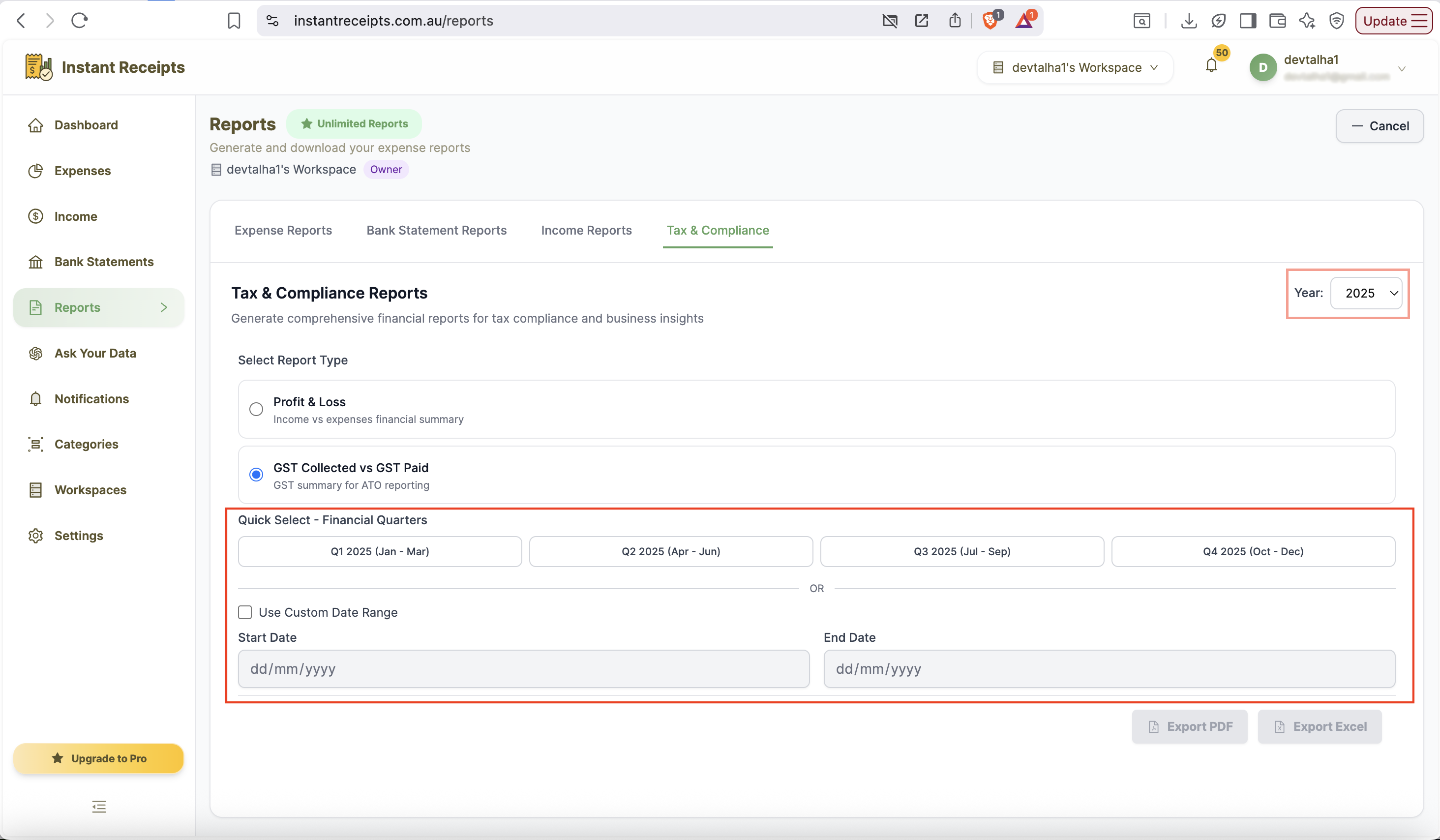Image resolution: width=1440 pixels, height=840 pixels.
Task: Click the browser address bar URL
Action: (393, 21)
